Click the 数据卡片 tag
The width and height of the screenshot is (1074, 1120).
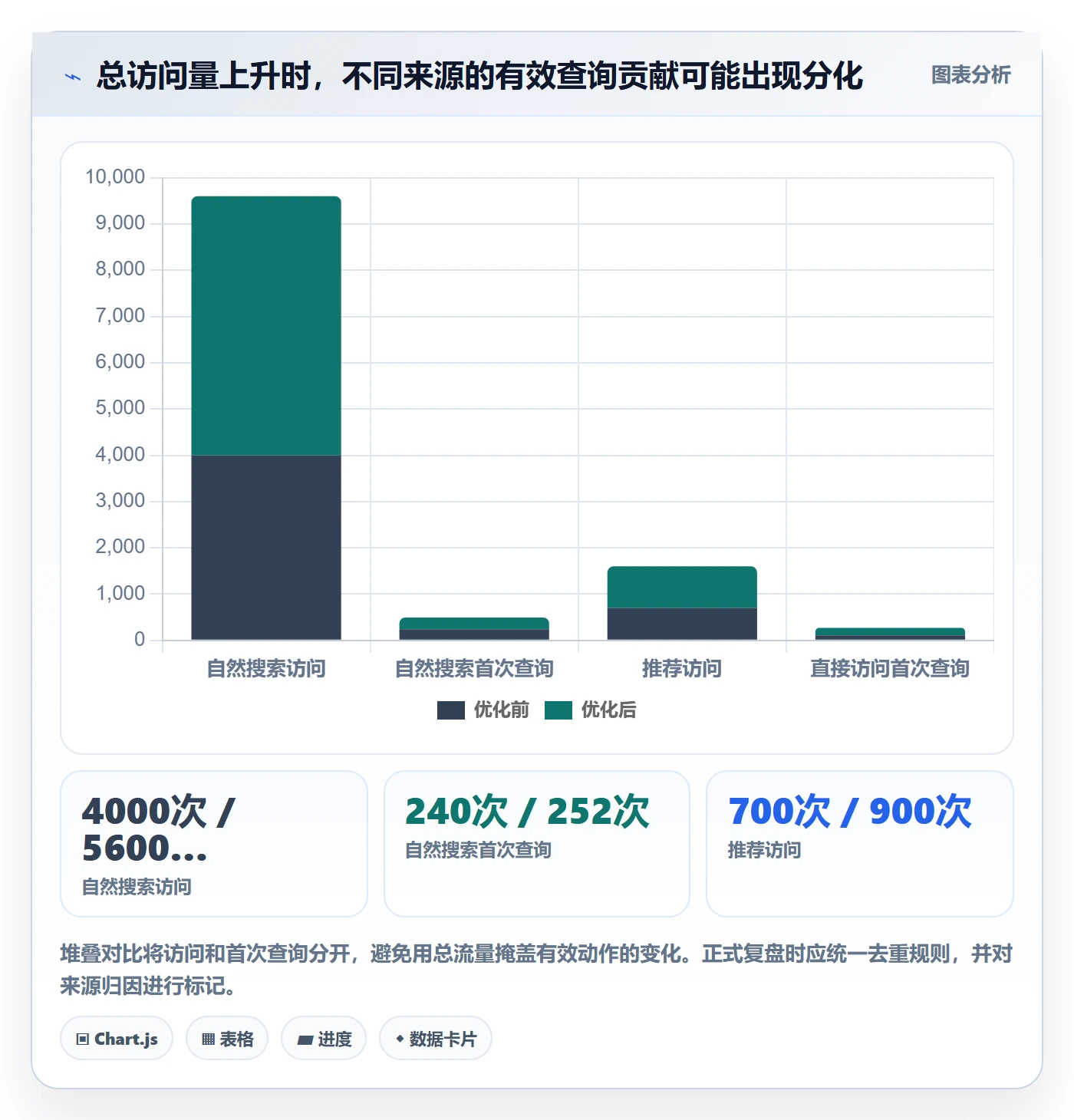click(x=436, y=1039)
